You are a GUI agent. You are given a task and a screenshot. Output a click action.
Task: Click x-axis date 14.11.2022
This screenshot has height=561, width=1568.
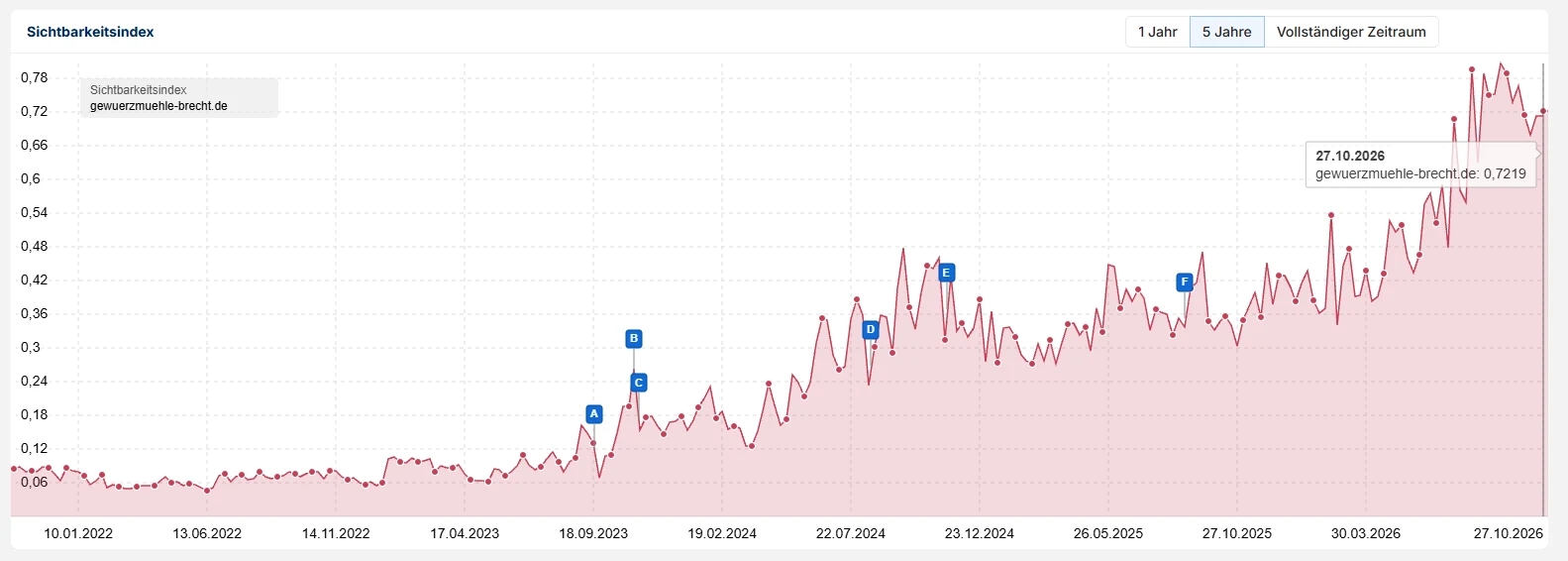click(336, 533)
